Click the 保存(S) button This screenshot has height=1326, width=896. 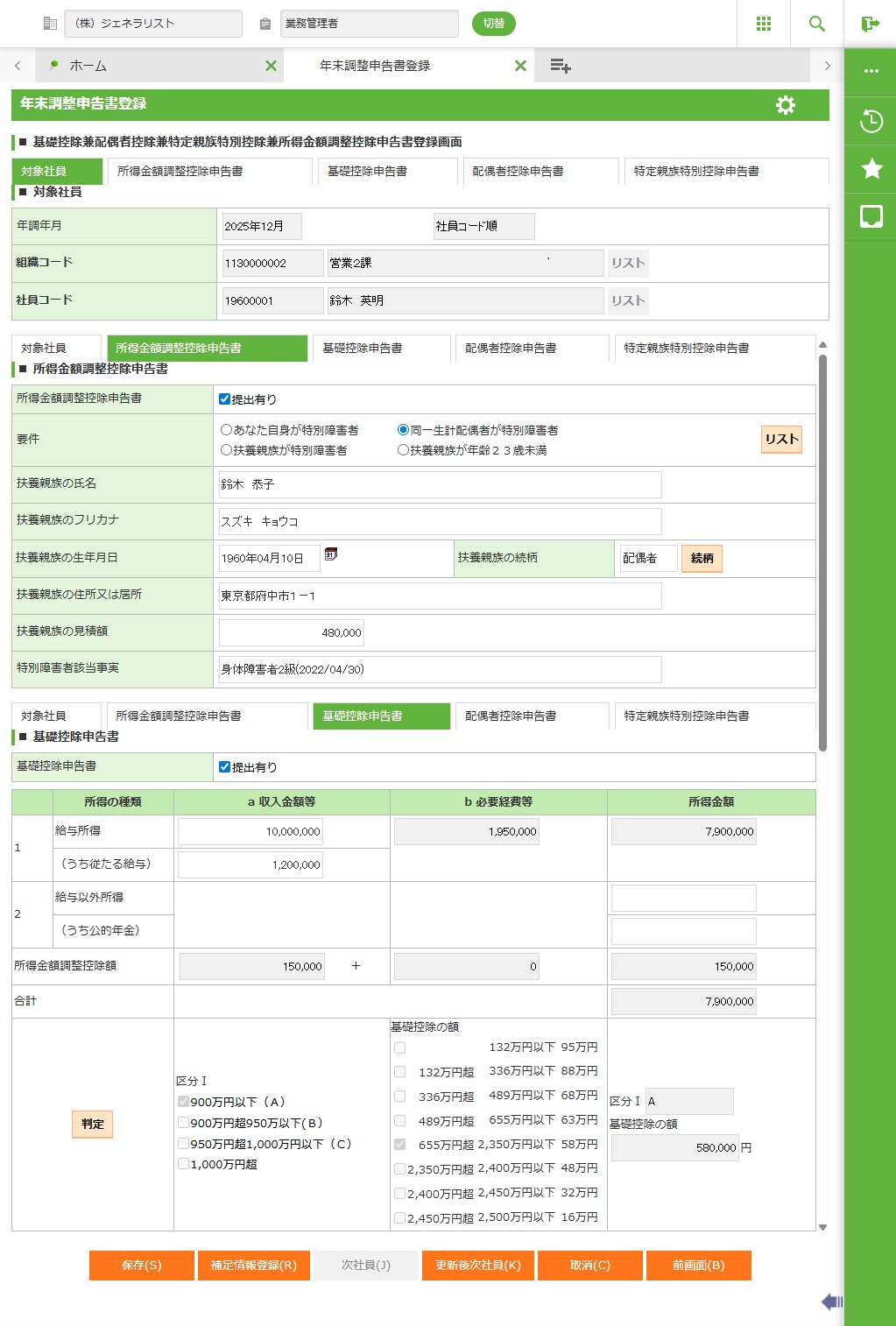(x=141, y=1265)
